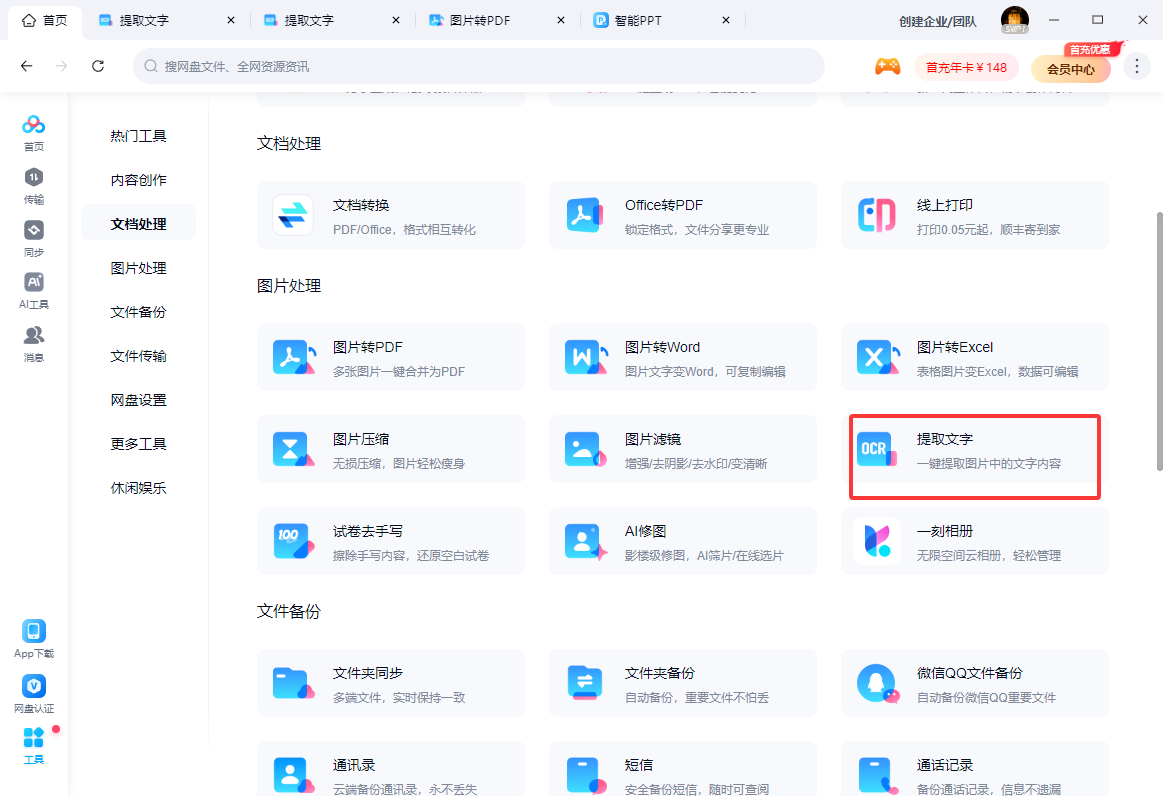Open the 短信 tool icon
1163x796 pixels.
click(585, 774)
